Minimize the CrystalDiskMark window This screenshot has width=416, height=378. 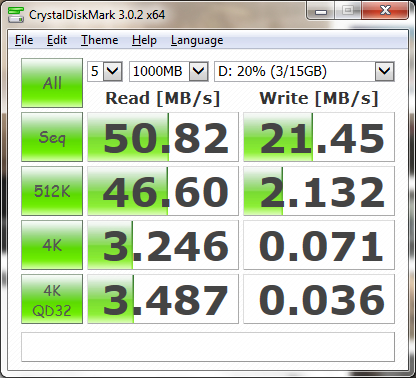tap(321, 11)
